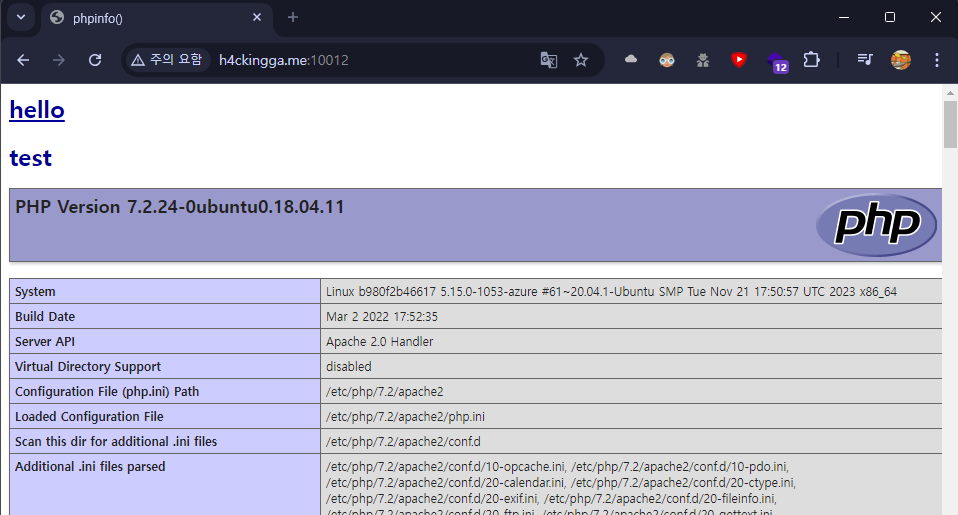
Task: Open the red play-button extension
Action: point(739,60)
